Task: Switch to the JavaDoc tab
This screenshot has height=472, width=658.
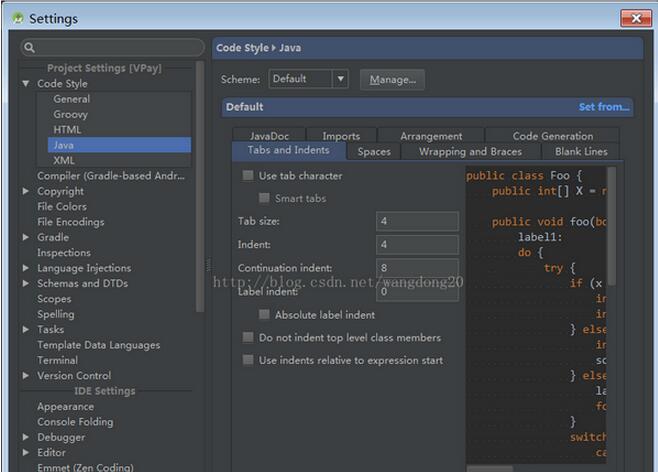Action: 269,136
